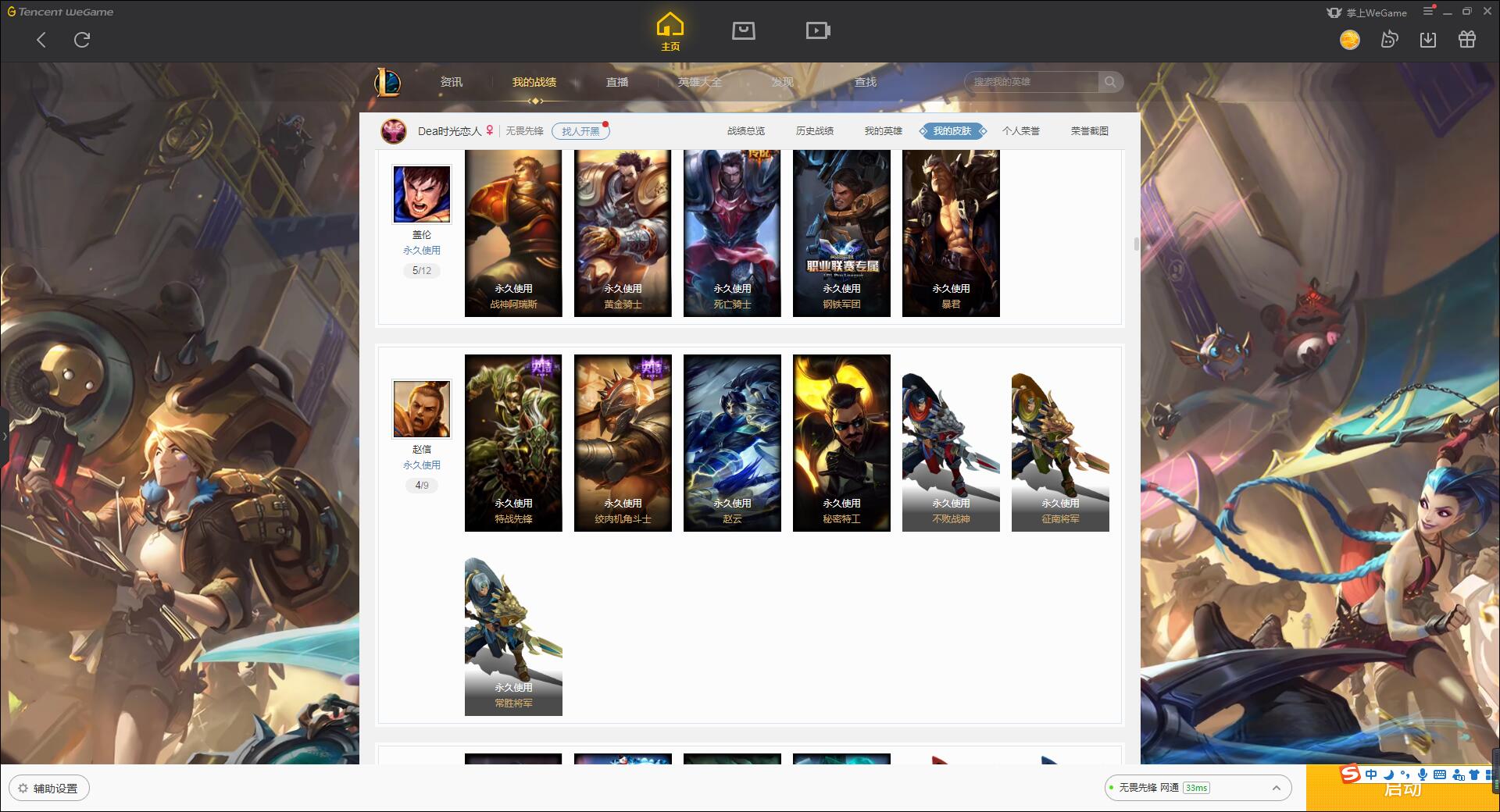Image resolution: width=1500 pixels, height=812 pixels.
Task: Open the 钢铁军团 skin card
Action: (x=841, y=233)
